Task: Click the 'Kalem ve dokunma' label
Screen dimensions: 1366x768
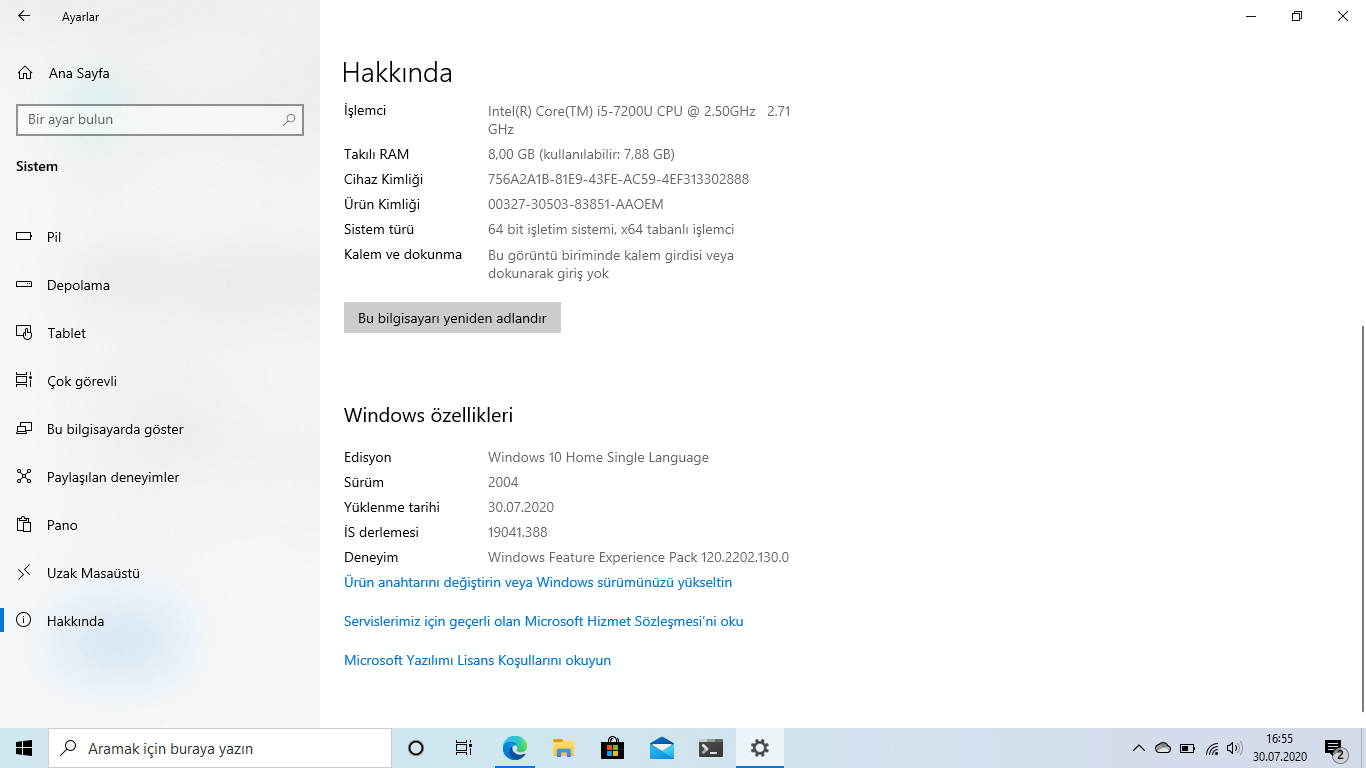Action: [403, 254]
